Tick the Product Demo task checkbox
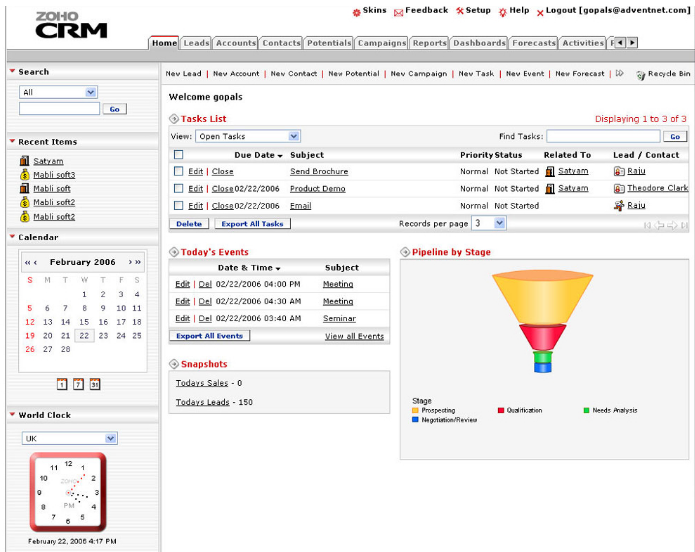Screen dimensions: 695x552 pyautogui.click(x=179, y=188)
